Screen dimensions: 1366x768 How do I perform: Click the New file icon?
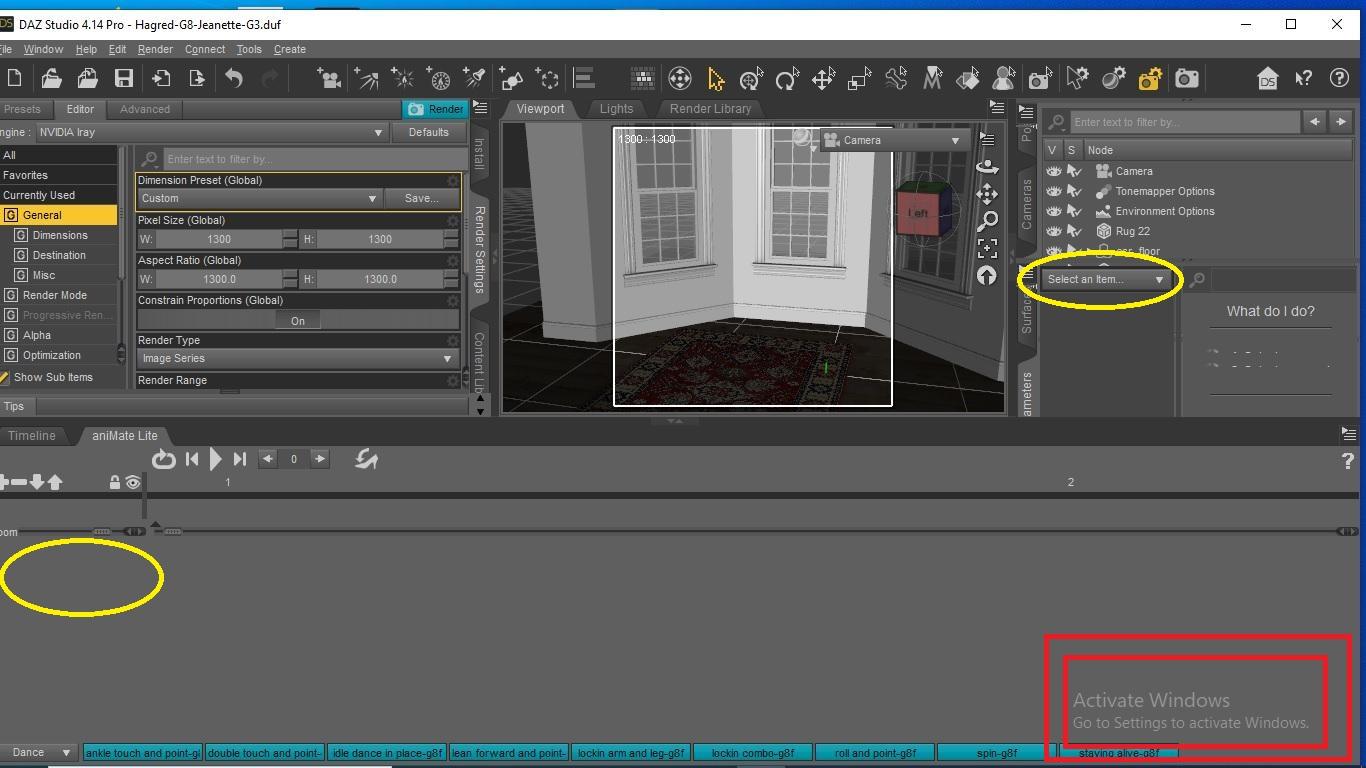click(x=14, y=78)
